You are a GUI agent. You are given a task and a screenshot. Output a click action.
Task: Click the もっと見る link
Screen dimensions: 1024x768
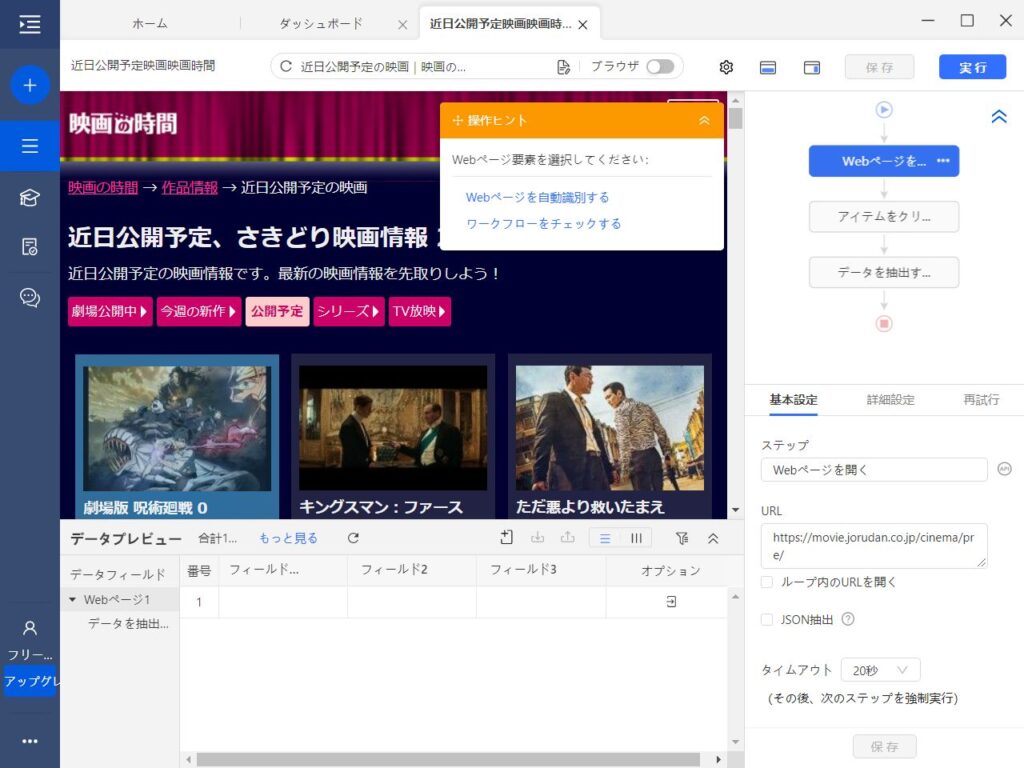point(288,538)
